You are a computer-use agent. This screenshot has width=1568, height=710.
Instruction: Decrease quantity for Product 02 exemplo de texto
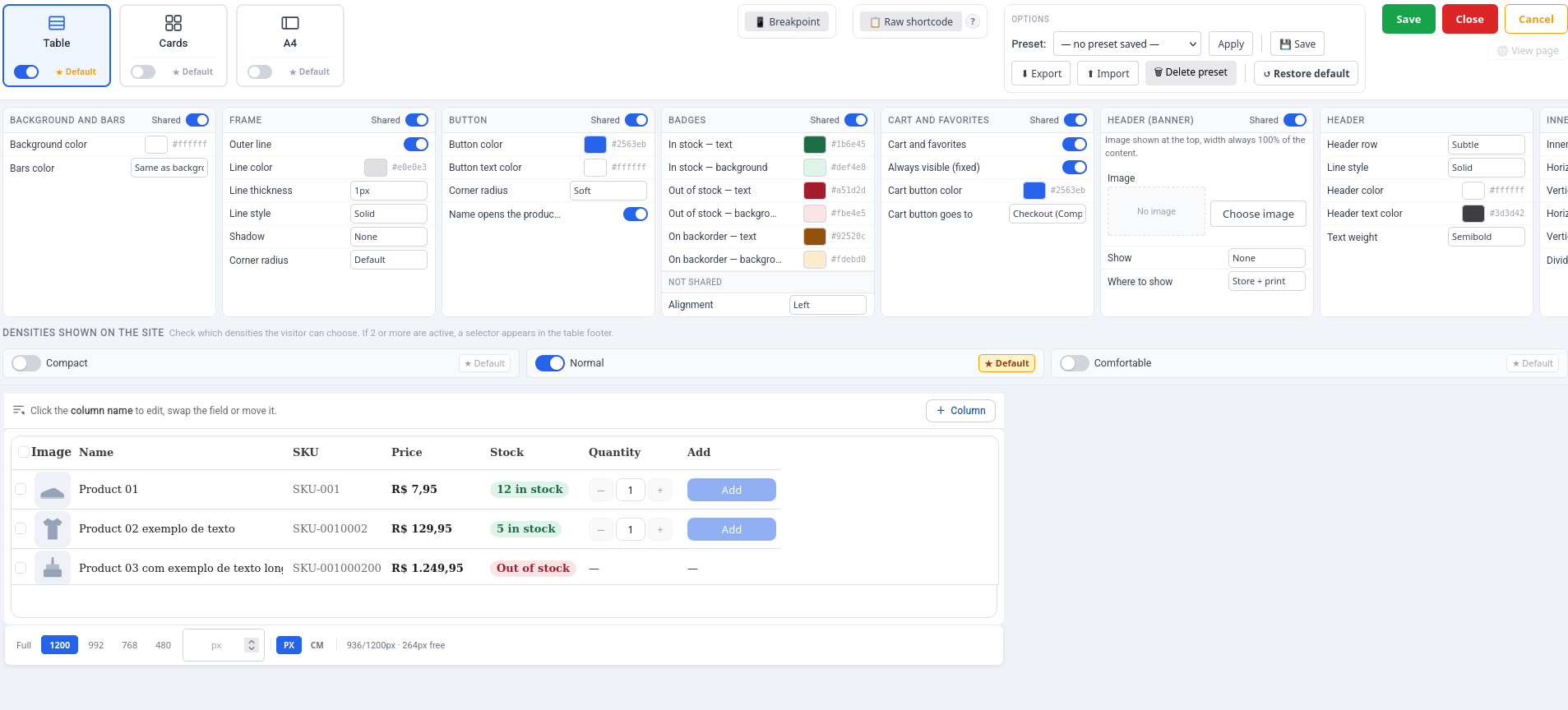click(601, 530)
